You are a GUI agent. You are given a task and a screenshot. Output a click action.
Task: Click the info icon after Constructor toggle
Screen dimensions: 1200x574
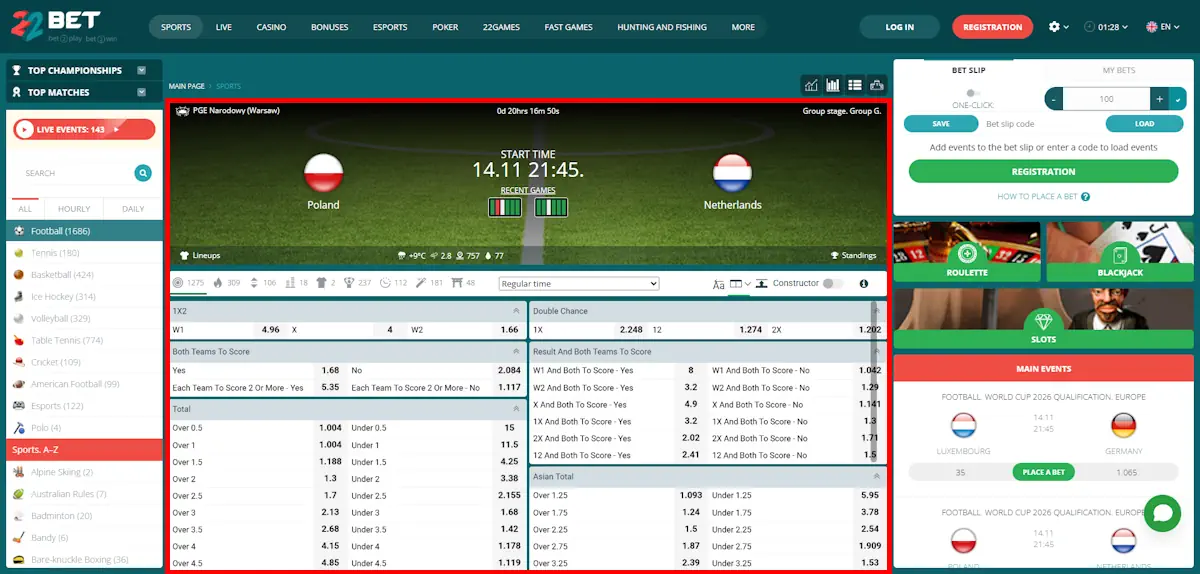coord(863,284)
